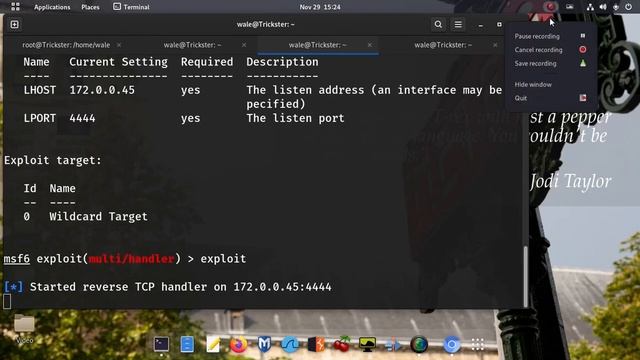Image resolution: width=640 pixels, height=360 pixels.
Task: Click the Terminal app menu in top bar
Action: (x=131, y=7)
